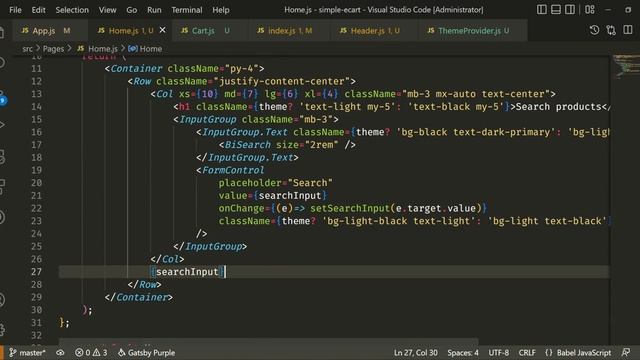Click "justify-content-center" string on line 12

[282, 81]
